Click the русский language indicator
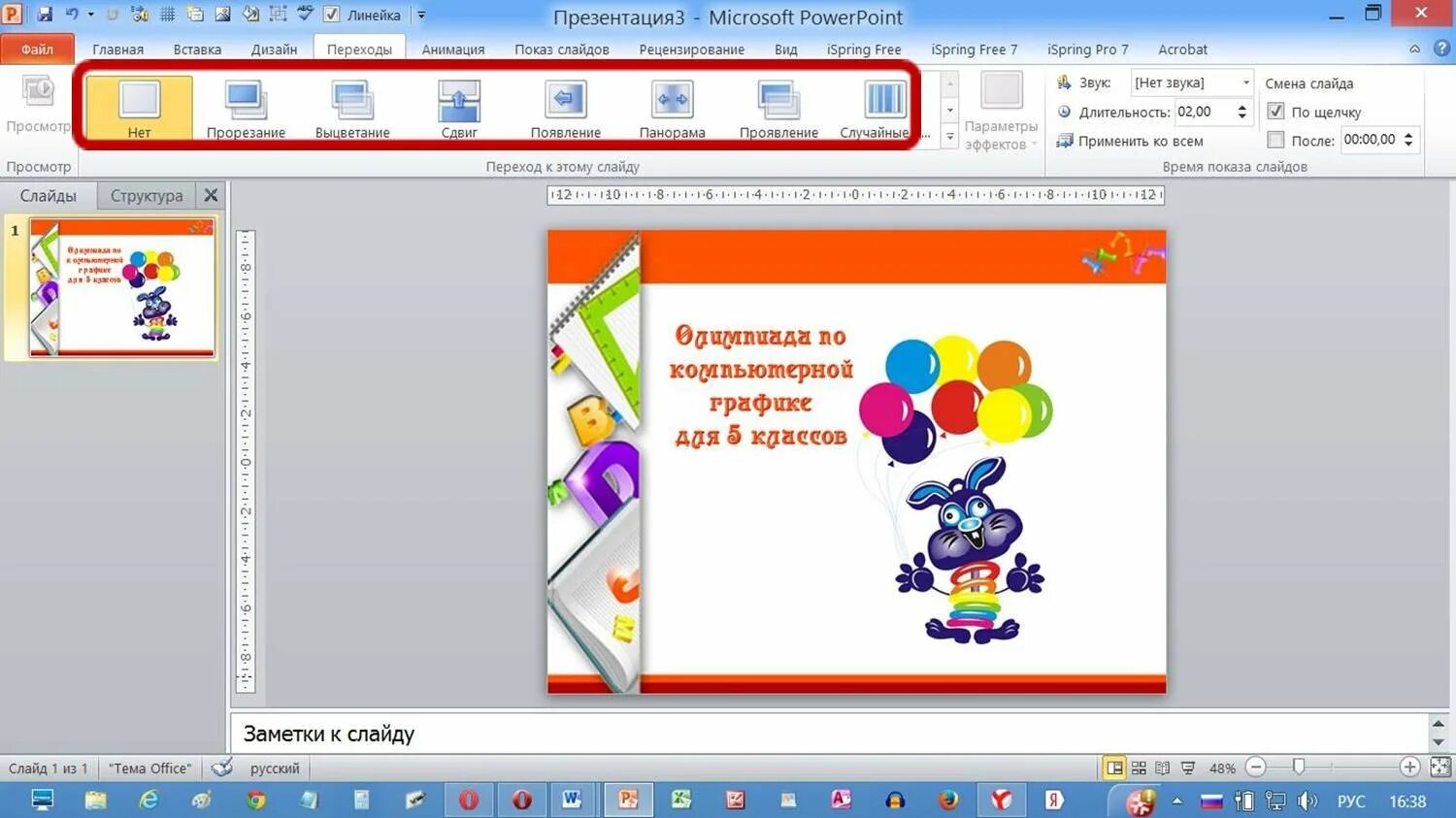 point(275,768)
